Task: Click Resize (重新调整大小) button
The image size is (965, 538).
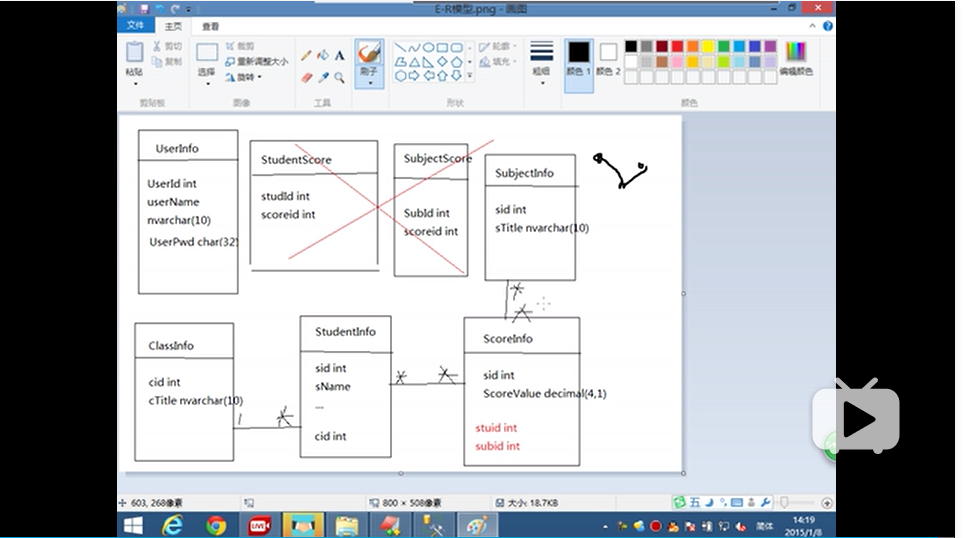Action: coord(257,62)
